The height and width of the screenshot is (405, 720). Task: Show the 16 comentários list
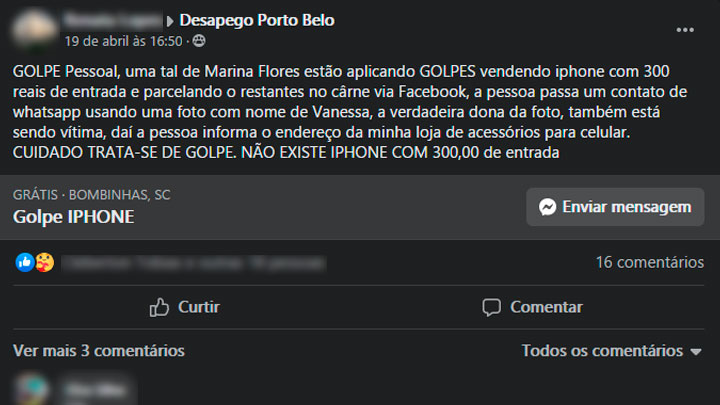tap(649, 262)
